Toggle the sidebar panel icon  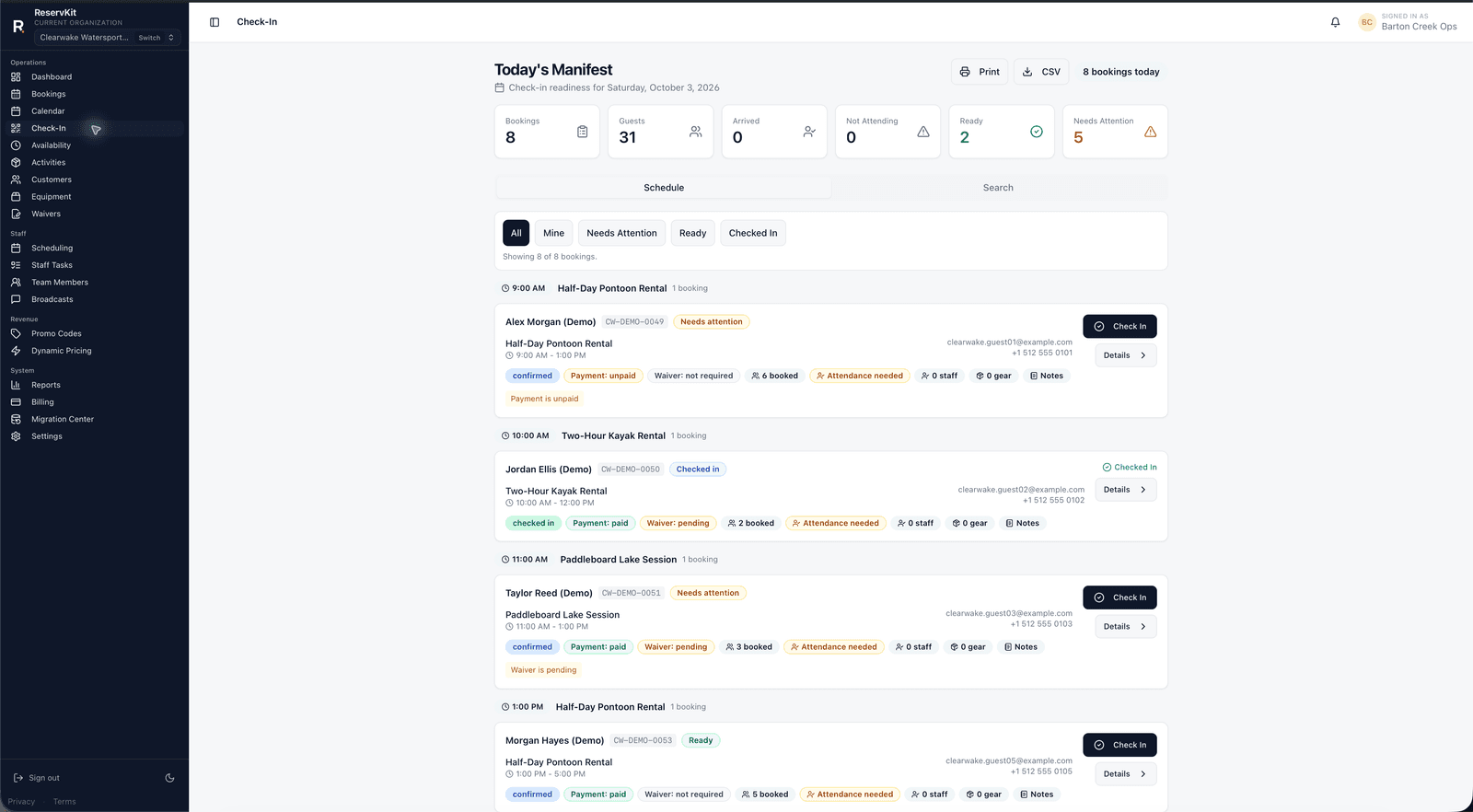coord(215,22)
